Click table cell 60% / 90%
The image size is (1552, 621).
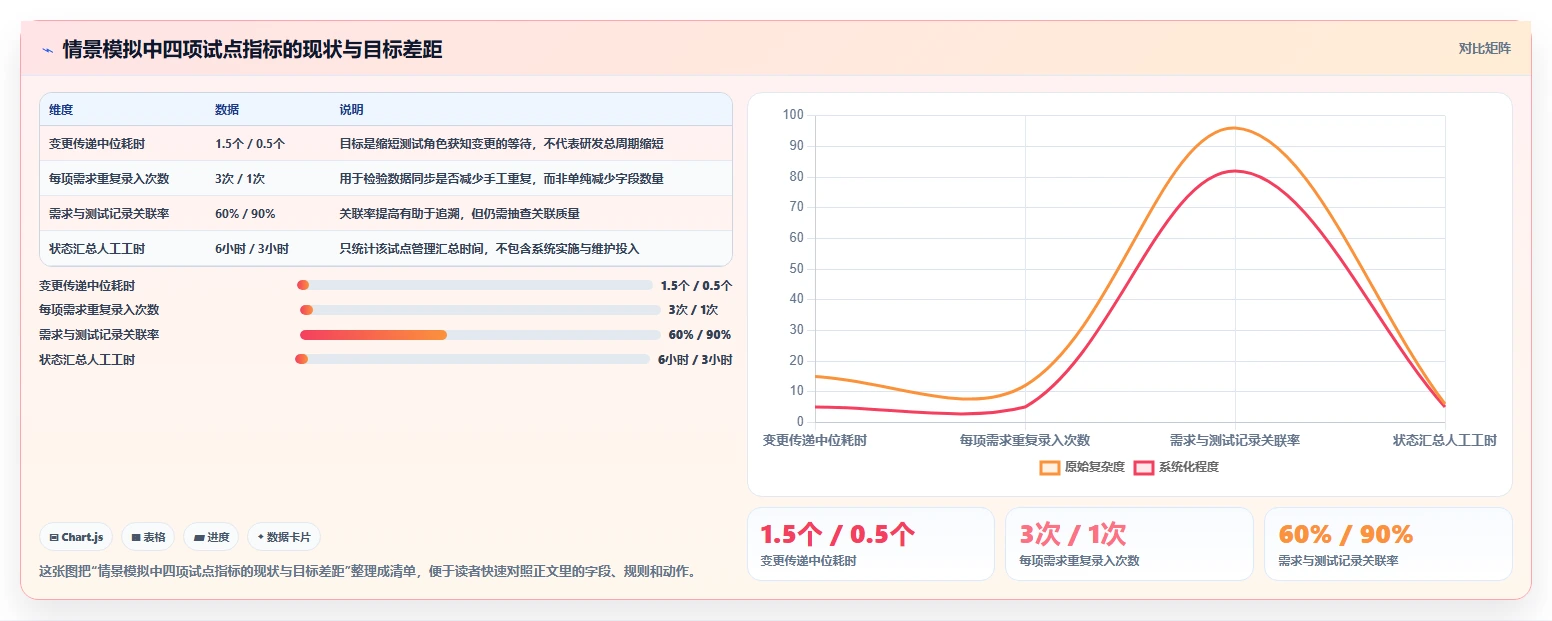(245, 214)
